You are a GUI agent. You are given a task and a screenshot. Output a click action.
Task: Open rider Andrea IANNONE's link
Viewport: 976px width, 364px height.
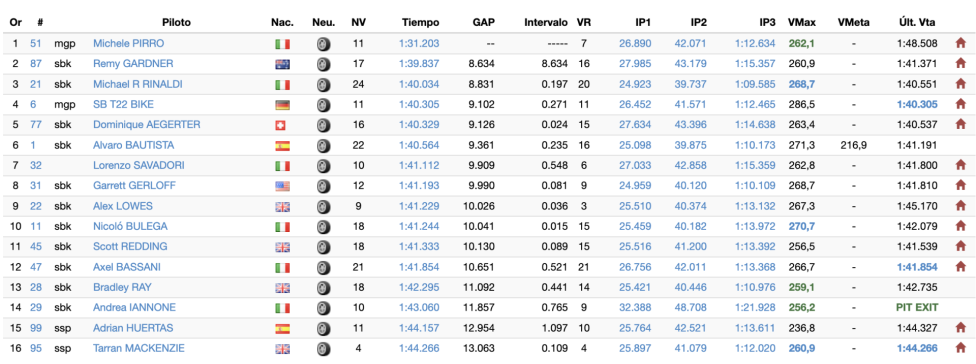tap(134, 307)
